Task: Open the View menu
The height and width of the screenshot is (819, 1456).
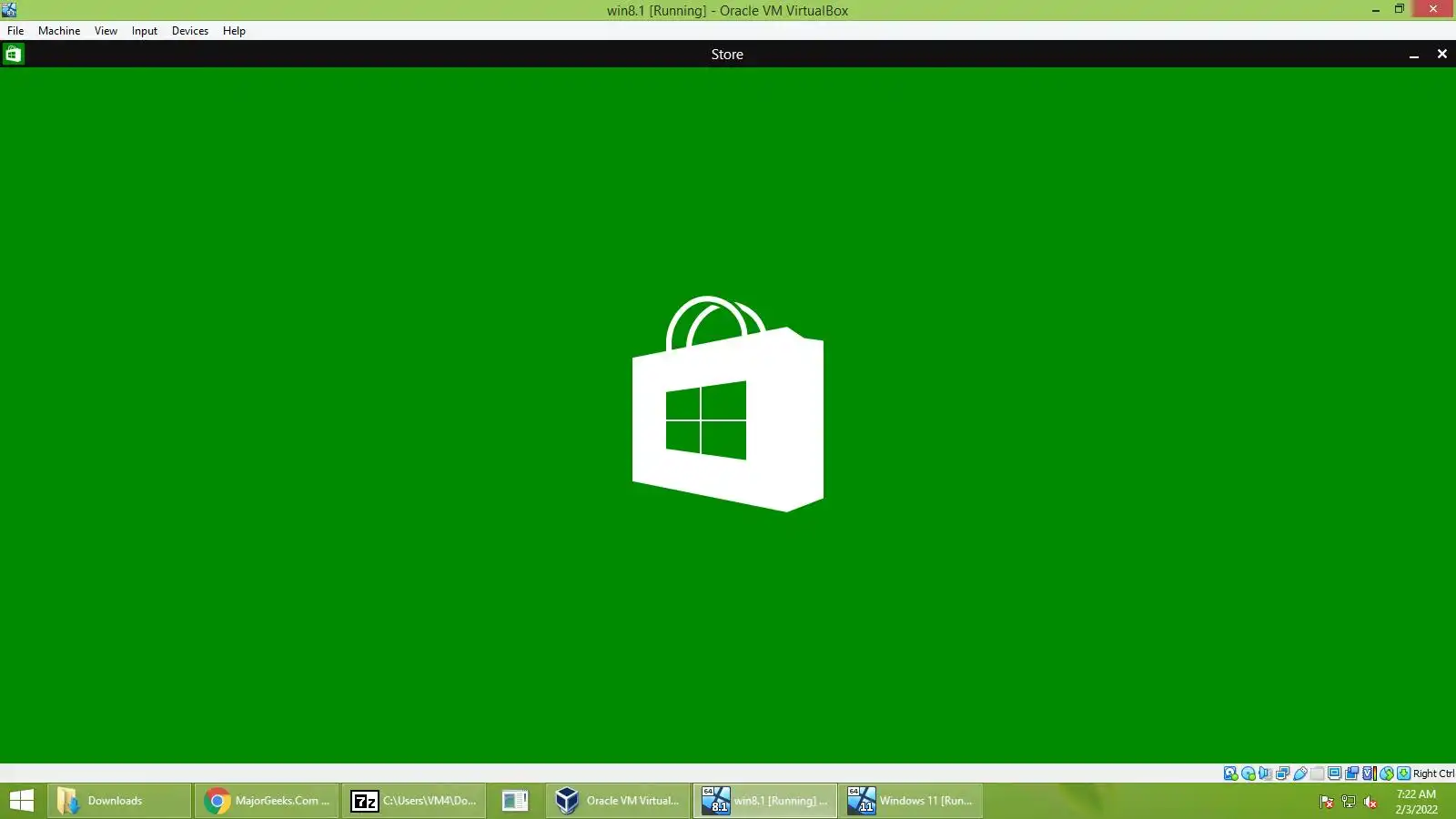Action: coord(106,31)
